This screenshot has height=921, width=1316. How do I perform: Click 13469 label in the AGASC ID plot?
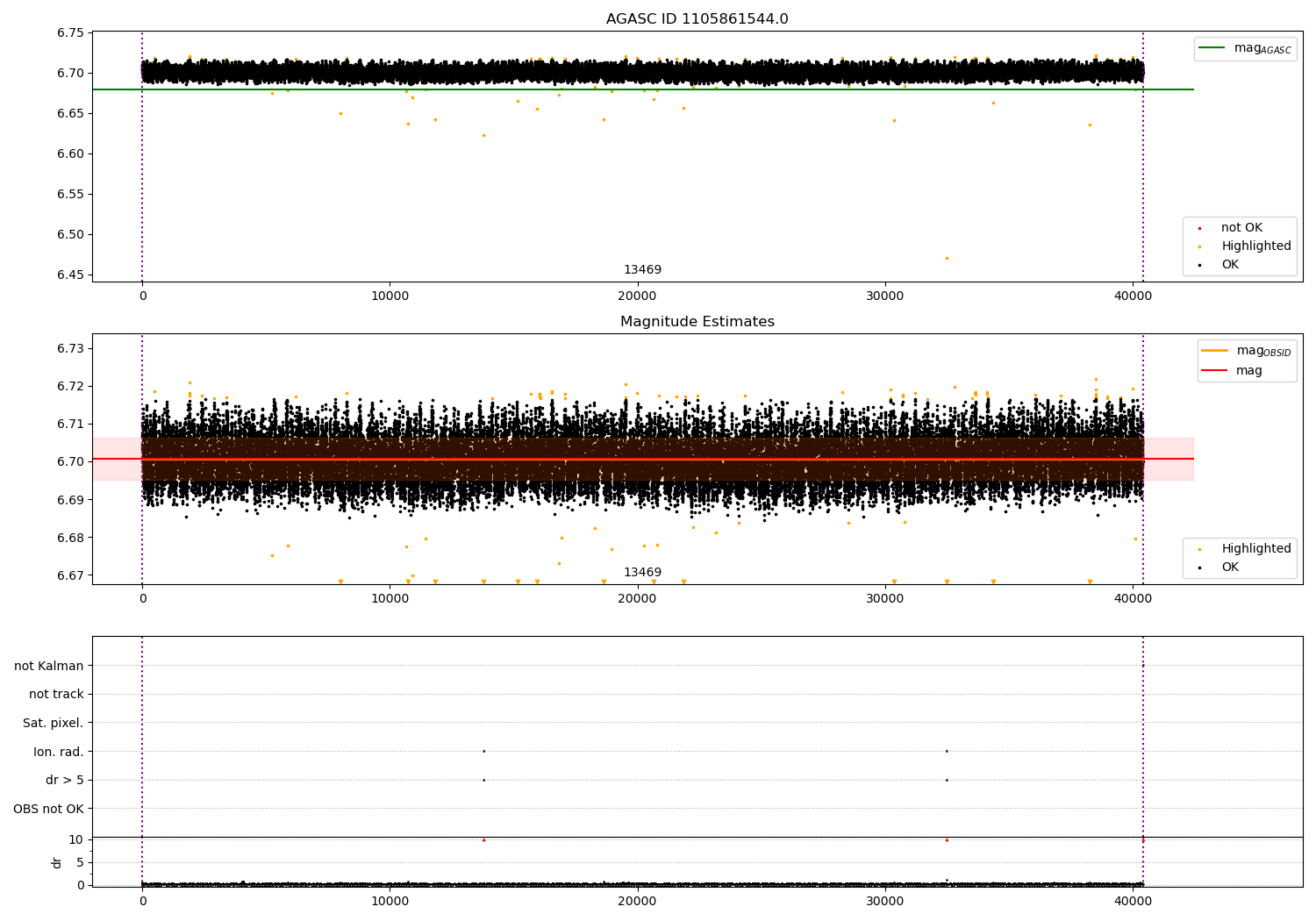642,270
